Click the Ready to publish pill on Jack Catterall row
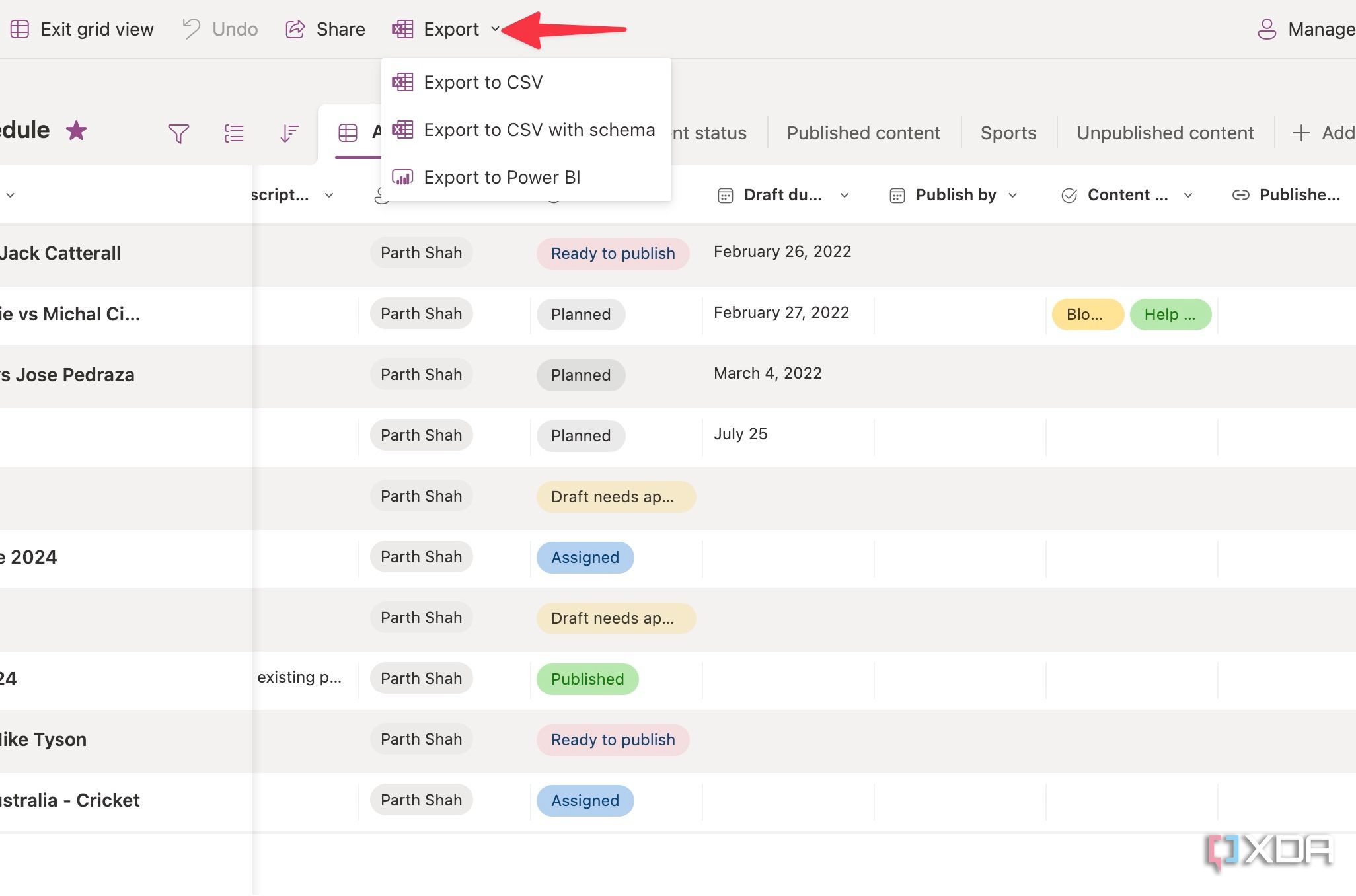The image size is (1356, 896). tap(613, 253)
